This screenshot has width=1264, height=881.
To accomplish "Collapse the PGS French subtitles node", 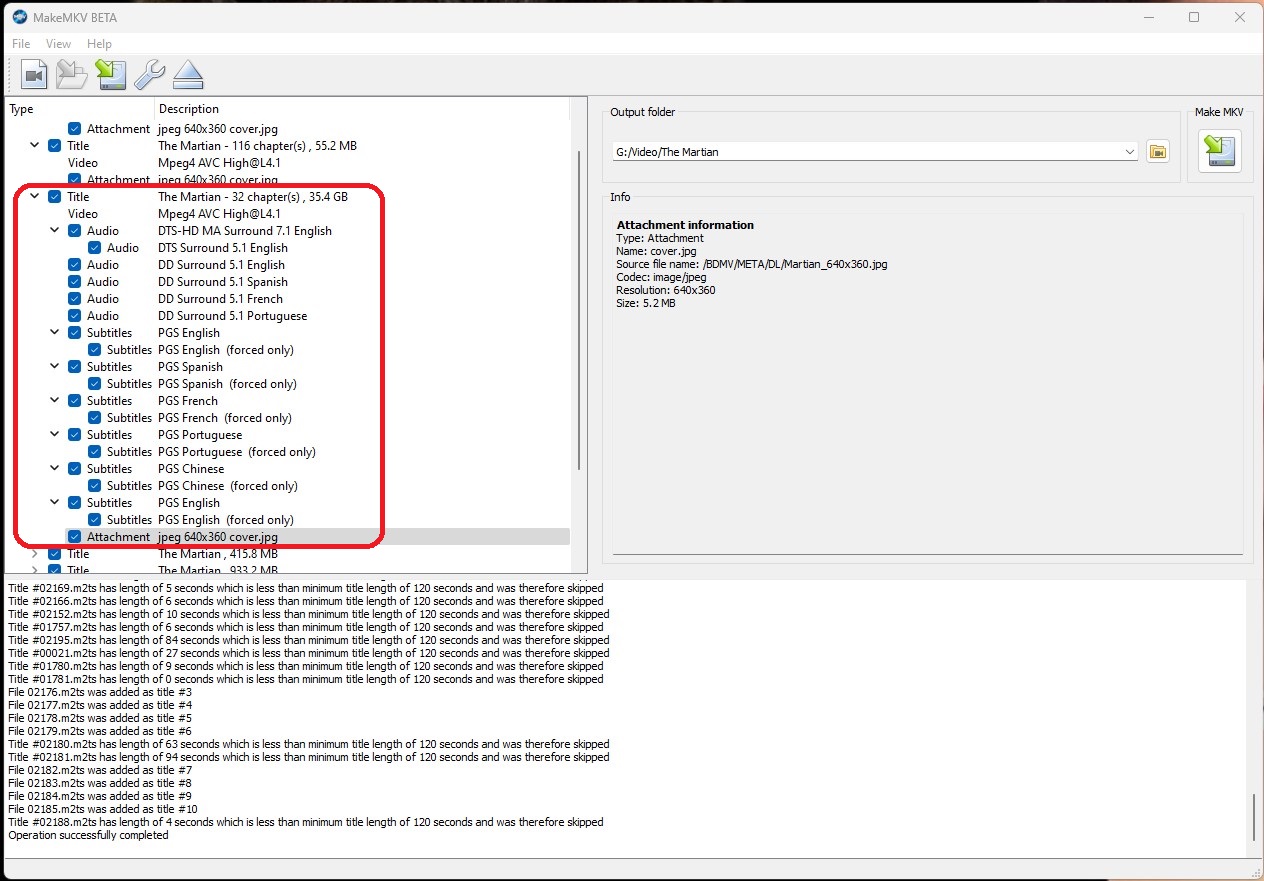I will (x=55, y=401).
